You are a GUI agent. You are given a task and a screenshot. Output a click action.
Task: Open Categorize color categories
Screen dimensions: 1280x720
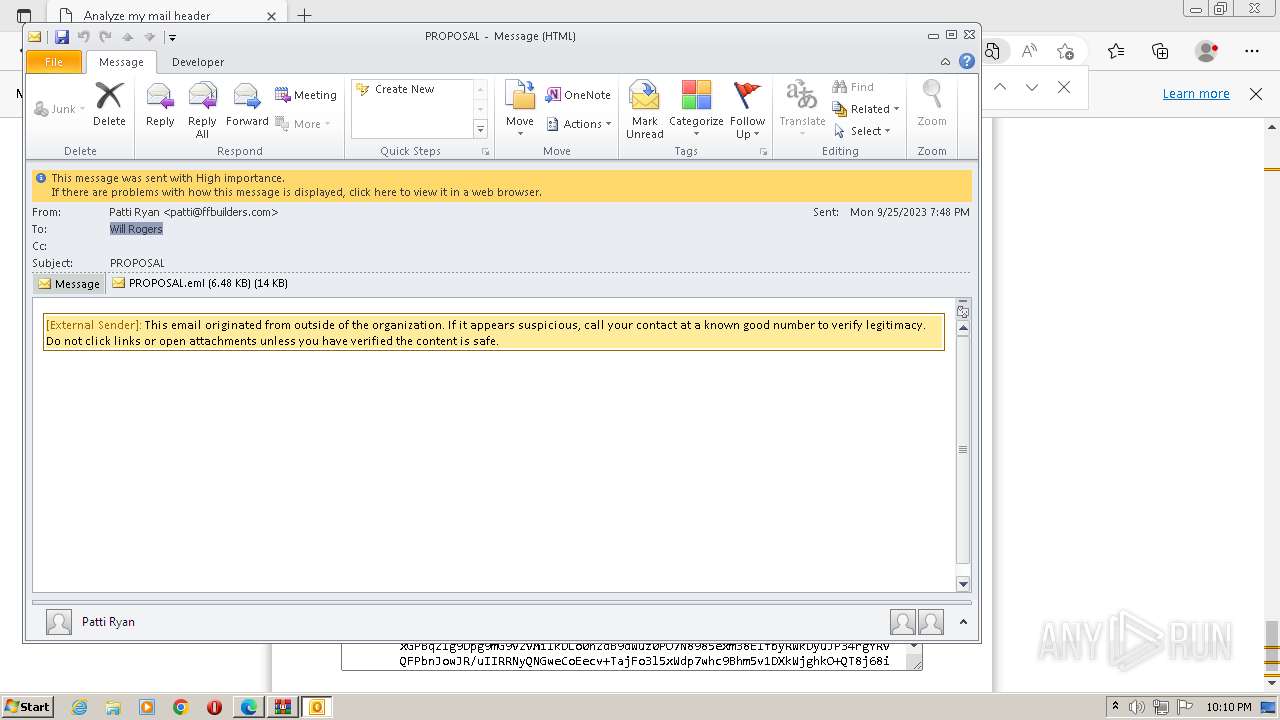tap(696, 110)
